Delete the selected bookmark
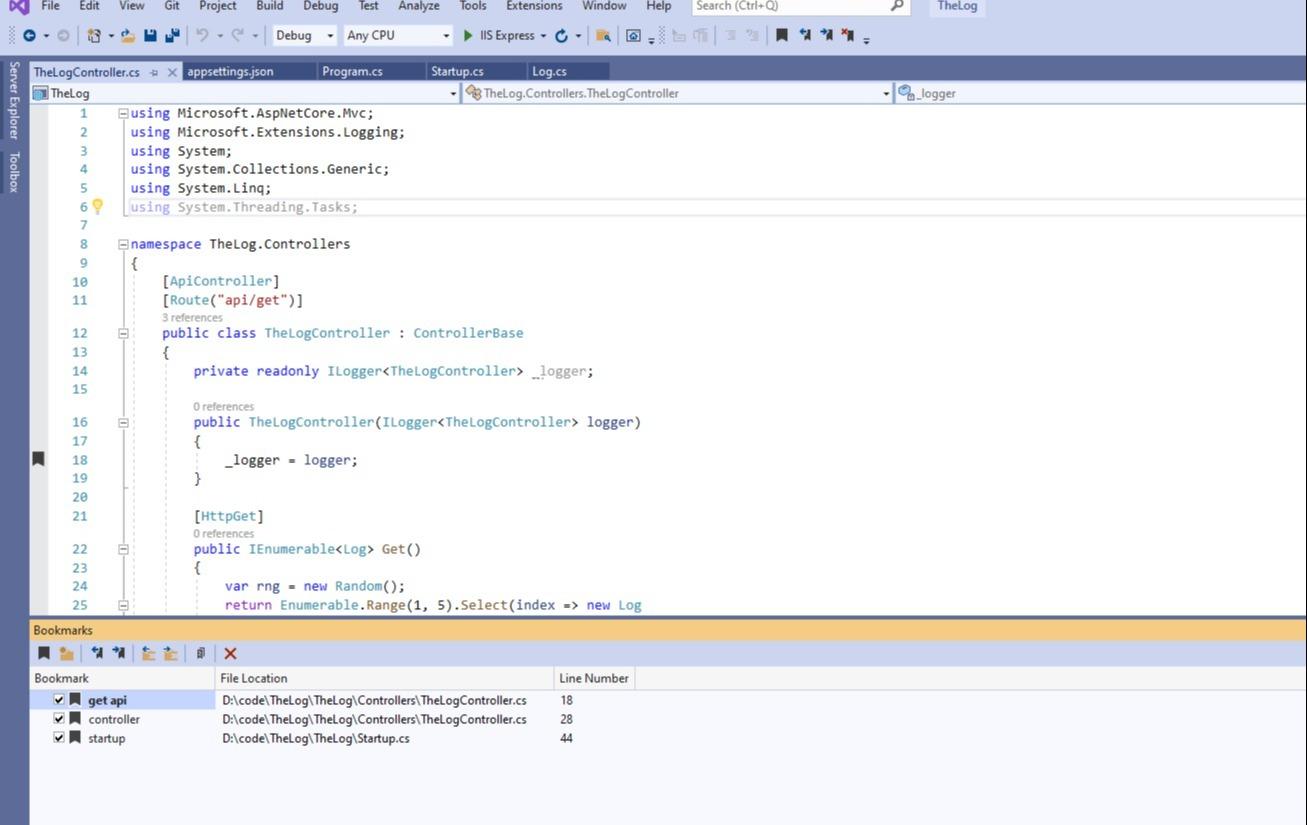Viewport: 1307px width, 825px height. 231,653
